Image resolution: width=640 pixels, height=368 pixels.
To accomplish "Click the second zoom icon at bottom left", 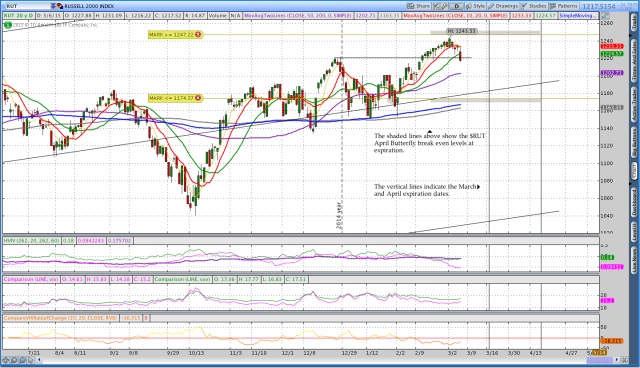I will coord(14,360).
